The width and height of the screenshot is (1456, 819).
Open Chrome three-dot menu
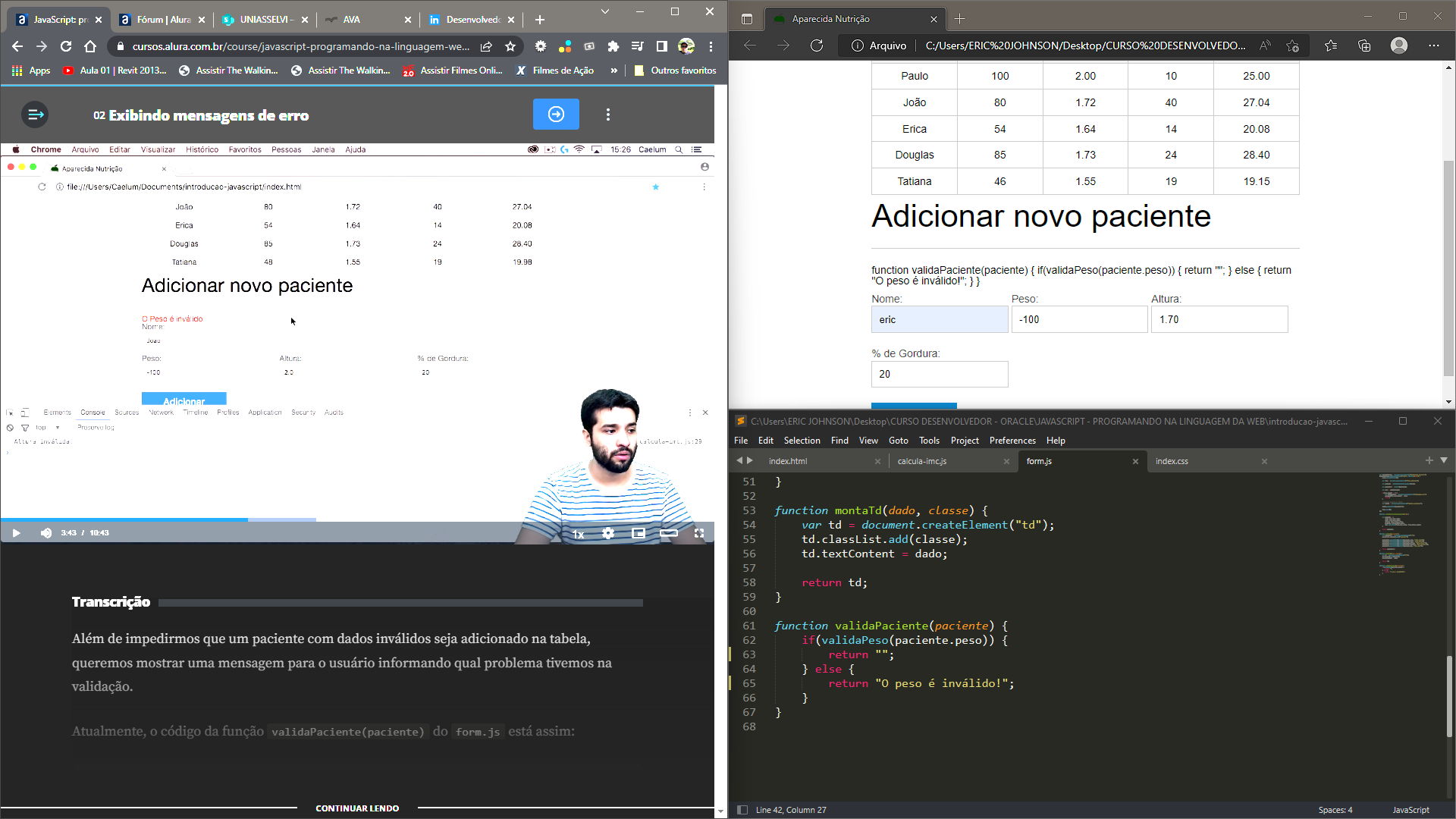pyautogui.click(x=711, y=46)
